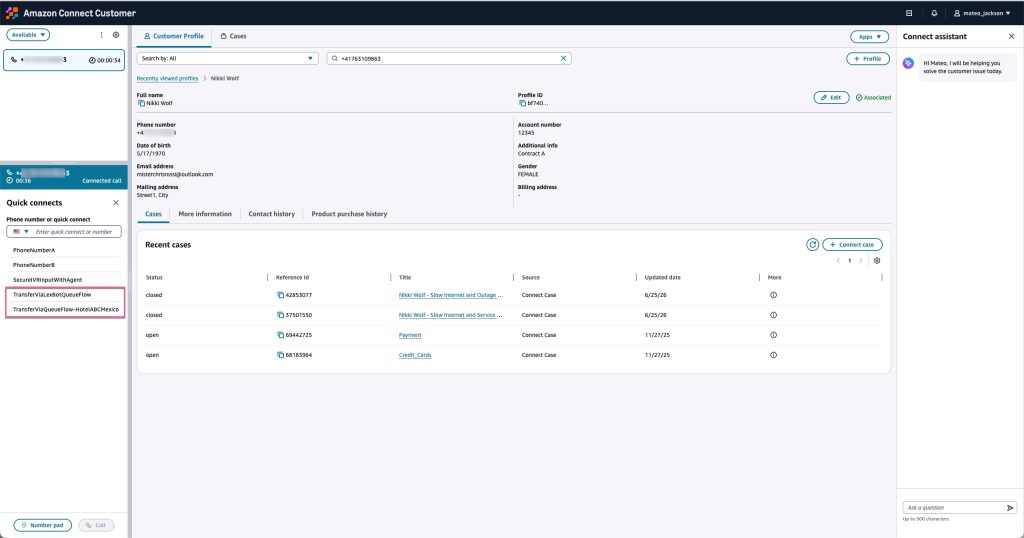
Task: Click the Amazon Connect logo icon
Action: (12, 13)
